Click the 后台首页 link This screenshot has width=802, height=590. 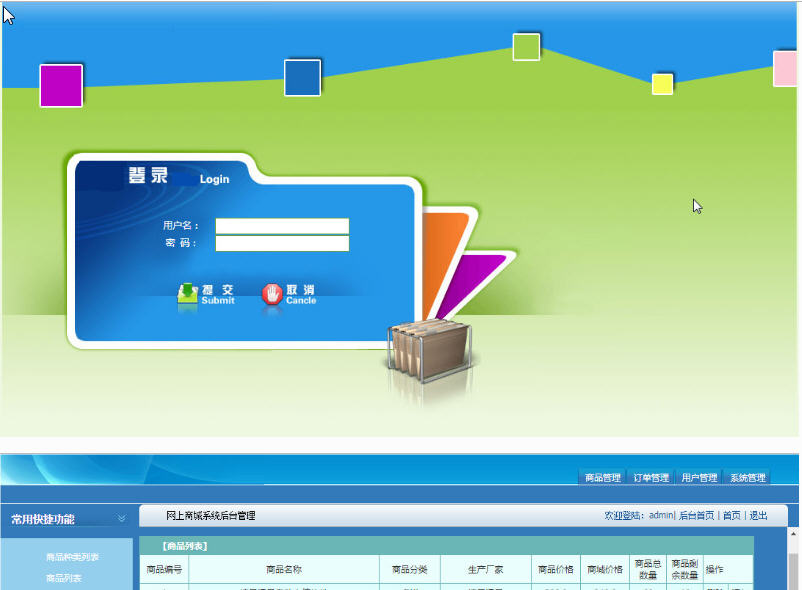pos(697,516)
